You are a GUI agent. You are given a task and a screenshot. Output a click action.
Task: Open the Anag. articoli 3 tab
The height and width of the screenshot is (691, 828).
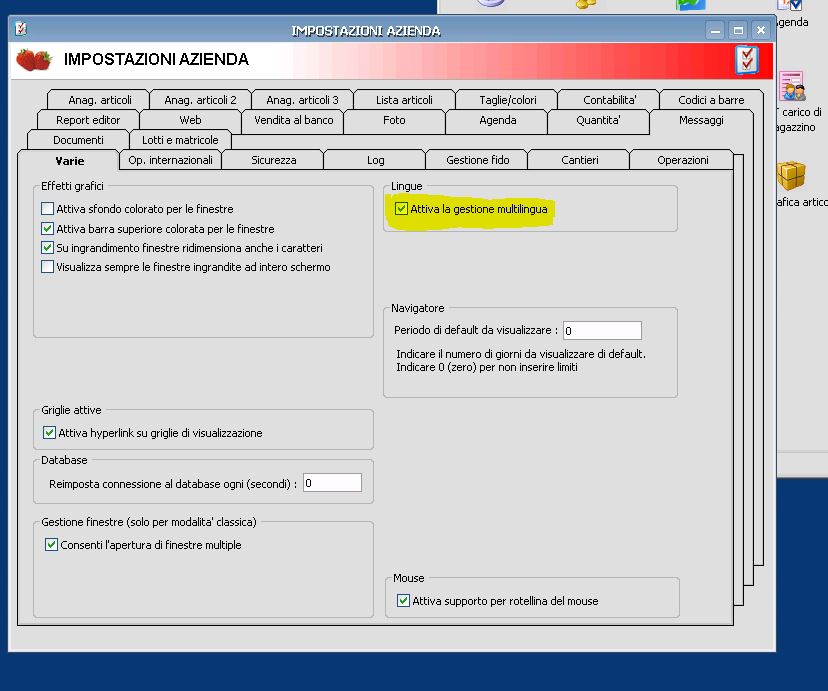click(x=302, y=100)
